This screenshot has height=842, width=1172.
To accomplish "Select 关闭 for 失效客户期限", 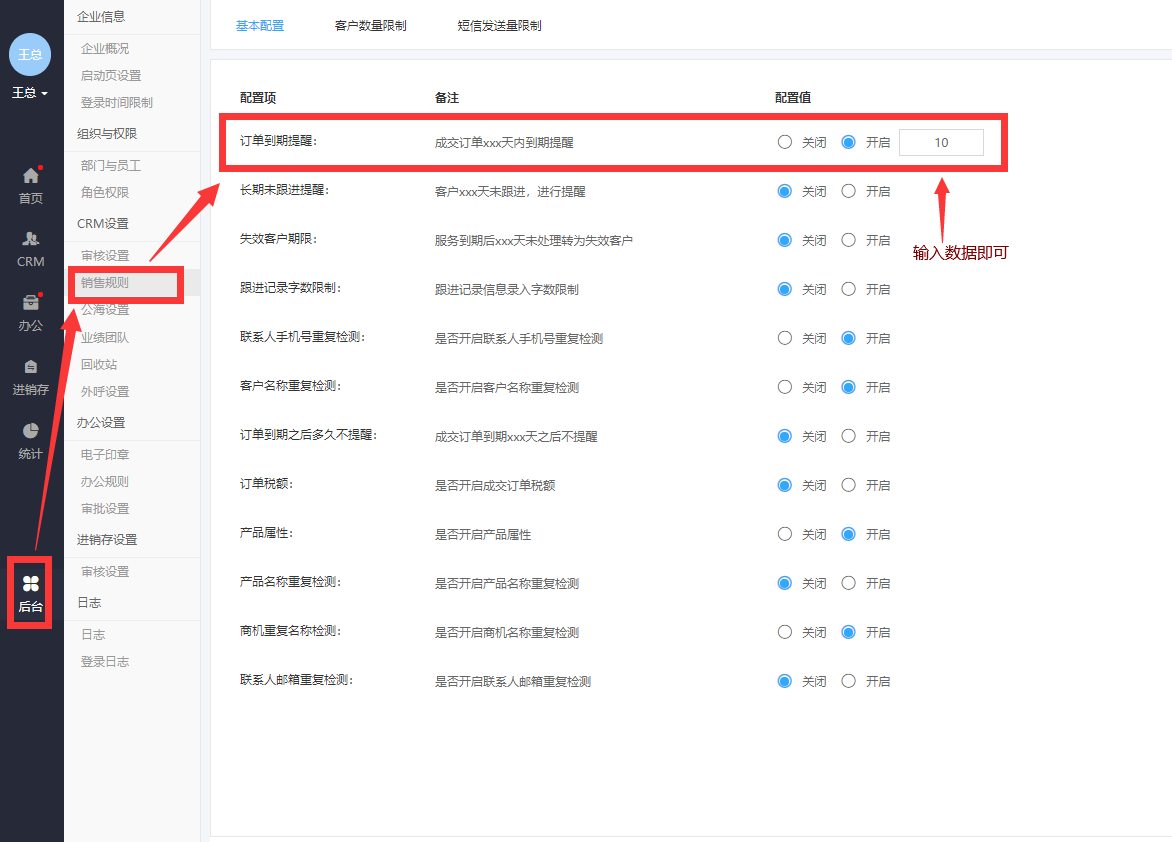I will [x=785, y=240].
